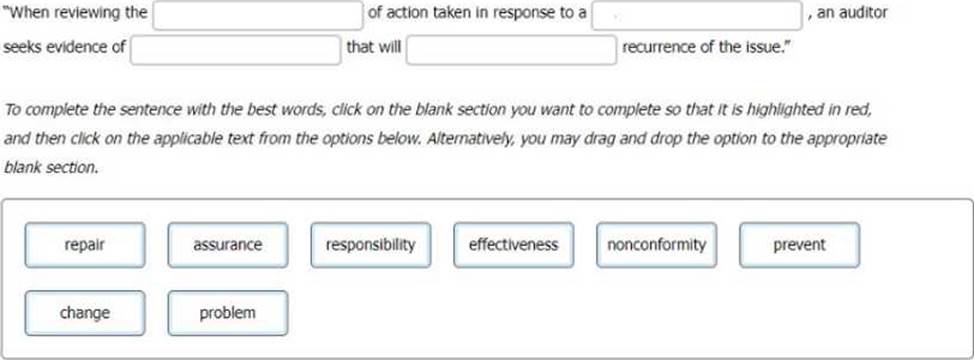Screen dimensions: 974x360
Task: Select the blank after 'in response to a'
Action: 696,16
